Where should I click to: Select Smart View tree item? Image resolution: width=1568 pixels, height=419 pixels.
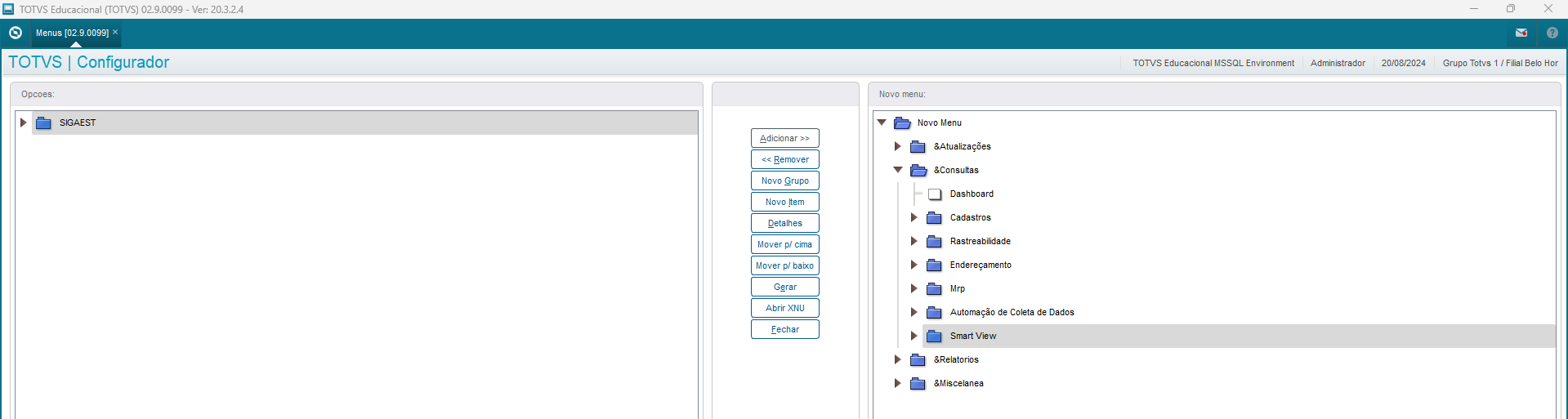[973, 336]
